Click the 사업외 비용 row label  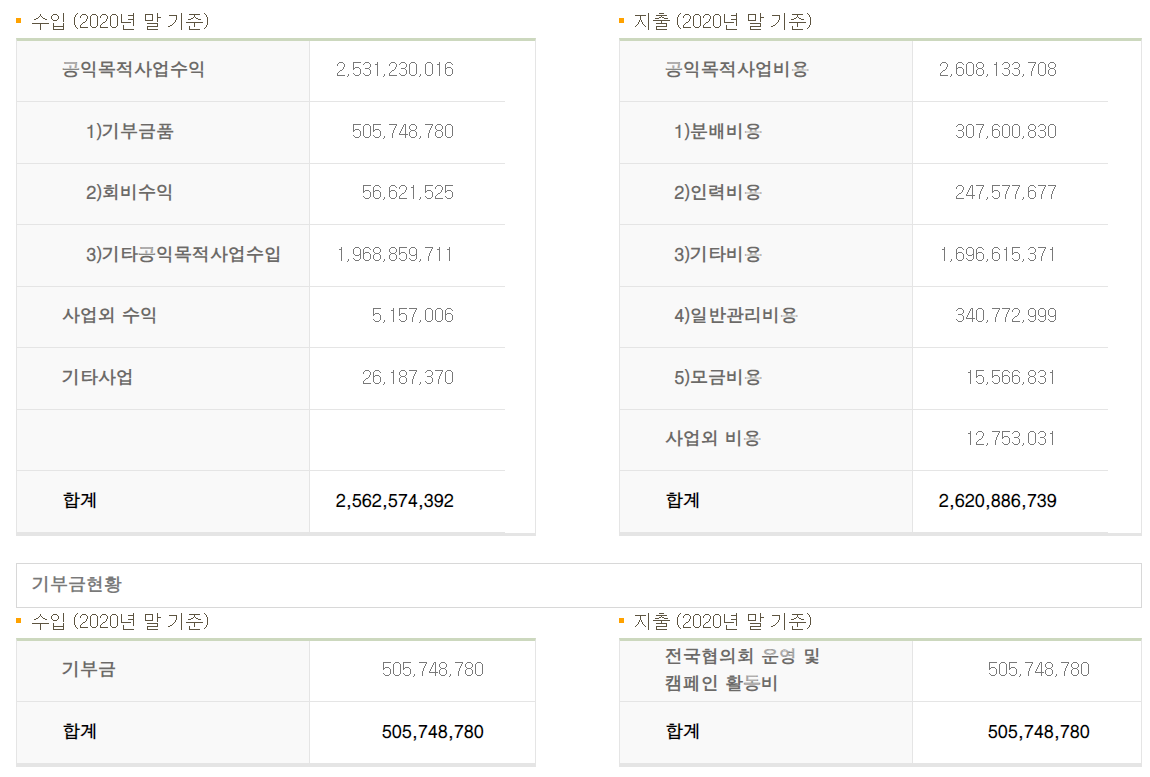[x=713, y=439]
